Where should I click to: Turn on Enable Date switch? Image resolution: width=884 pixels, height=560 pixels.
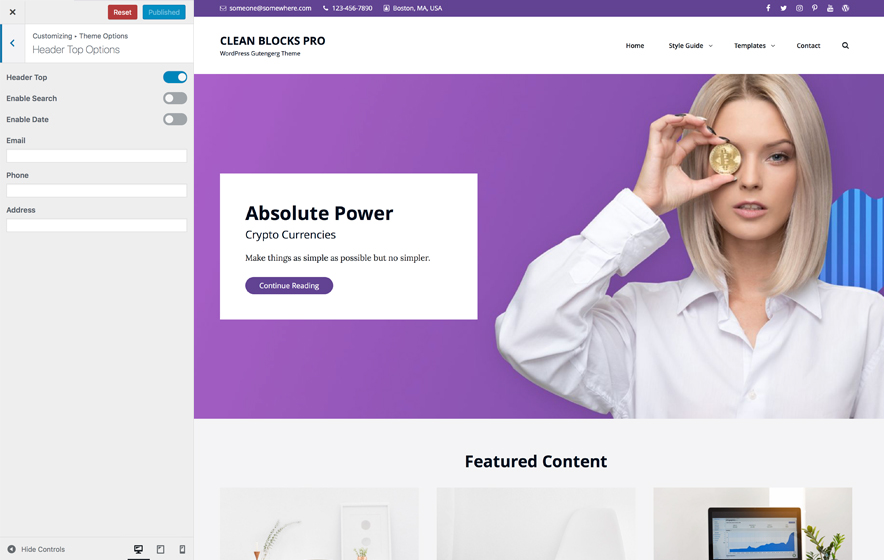(175, 119)
